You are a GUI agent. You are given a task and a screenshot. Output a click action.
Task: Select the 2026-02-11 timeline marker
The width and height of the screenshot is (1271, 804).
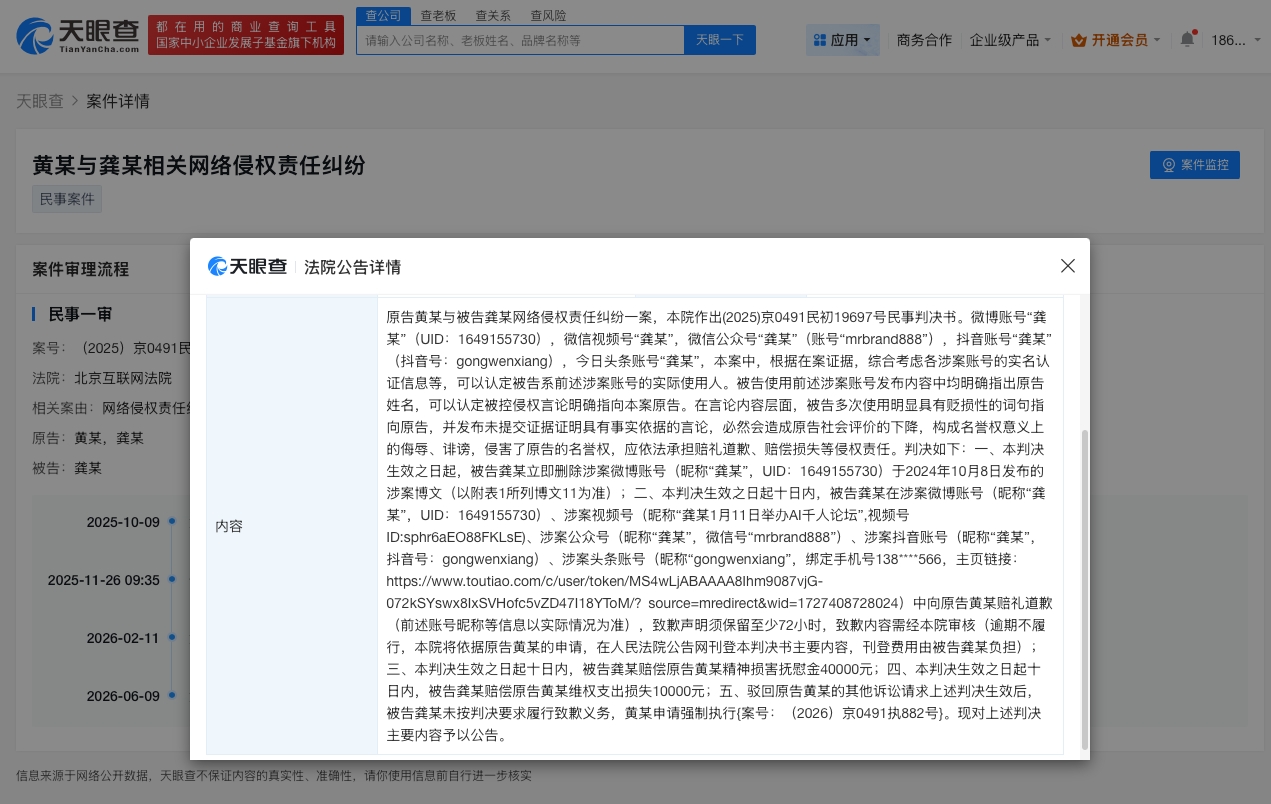point(172,638)
